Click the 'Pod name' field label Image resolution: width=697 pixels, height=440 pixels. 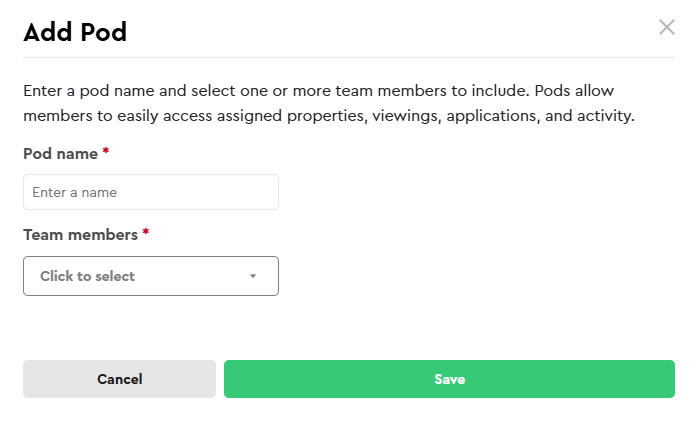click(60, 154)
